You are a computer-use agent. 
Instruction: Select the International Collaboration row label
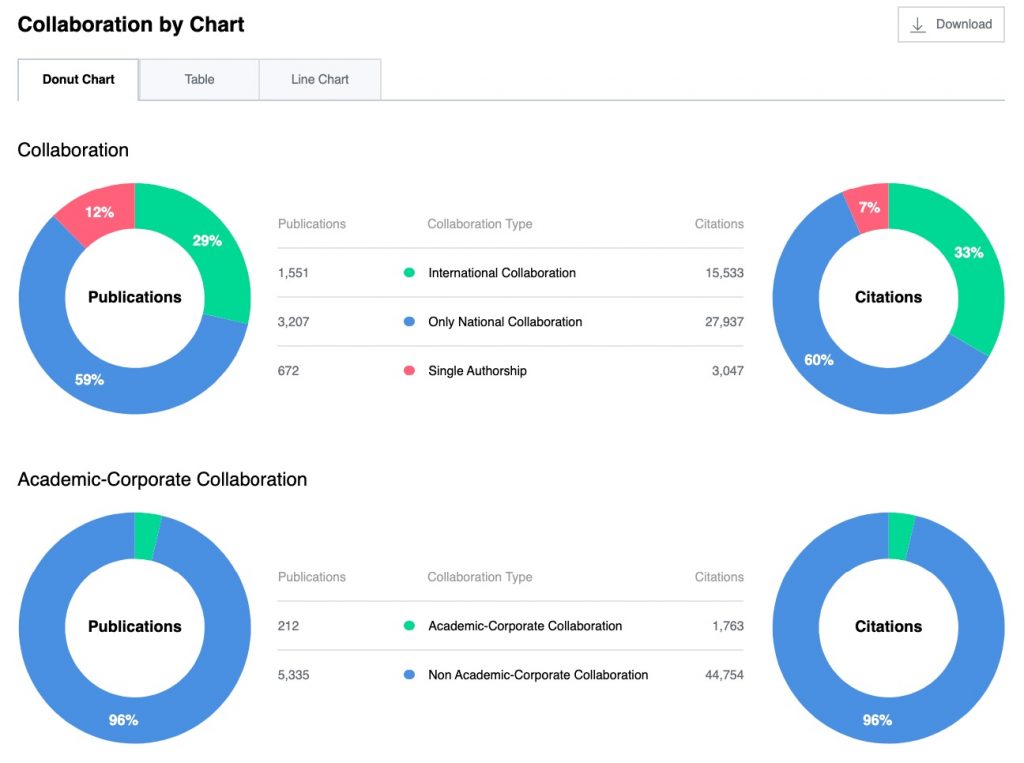[x=502, y=273]
